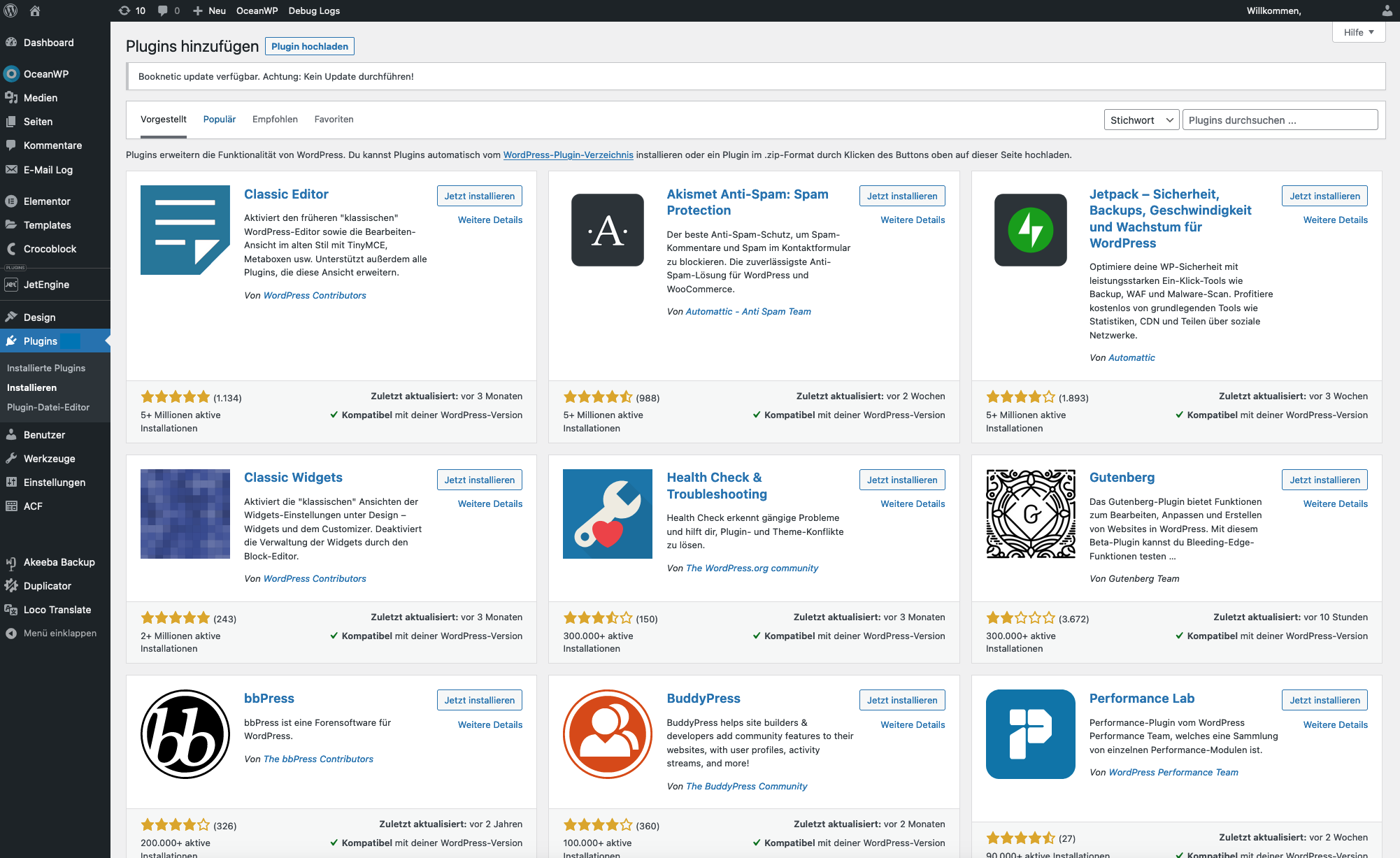Install the Gutenberg plugin
The height and width of the screenshot is (858, 1400).
click(1324, 480)
